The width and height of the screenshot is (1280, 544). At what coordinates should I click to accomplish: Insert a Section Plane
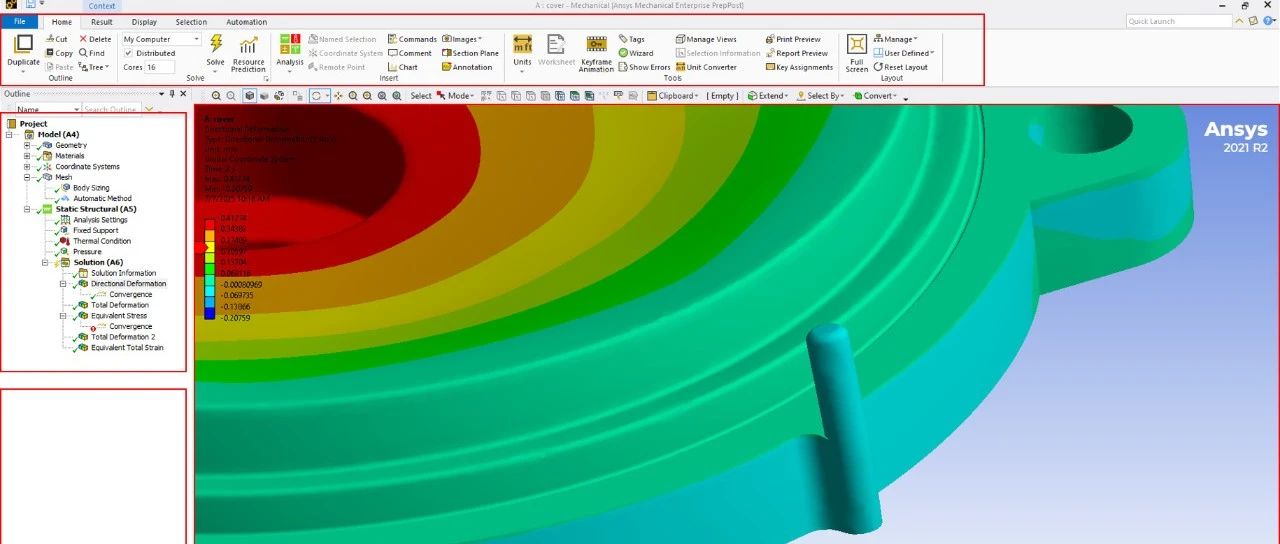(470, 53)
